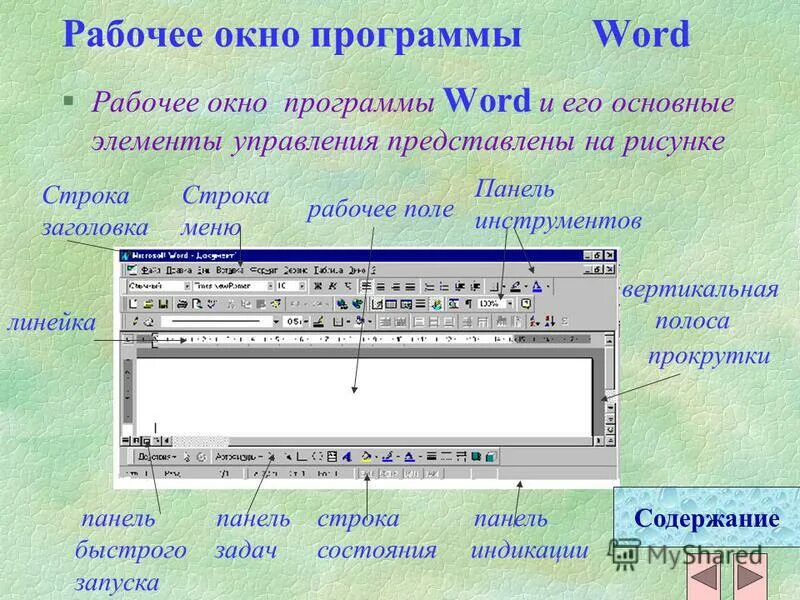
Task: Open the Файл menu
Action: 151,270
